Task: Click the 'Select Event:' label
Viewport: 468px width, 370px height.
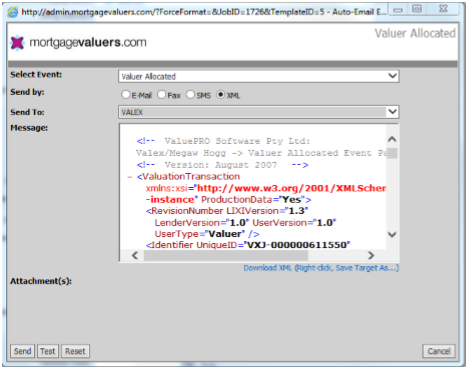Action: 36,75
